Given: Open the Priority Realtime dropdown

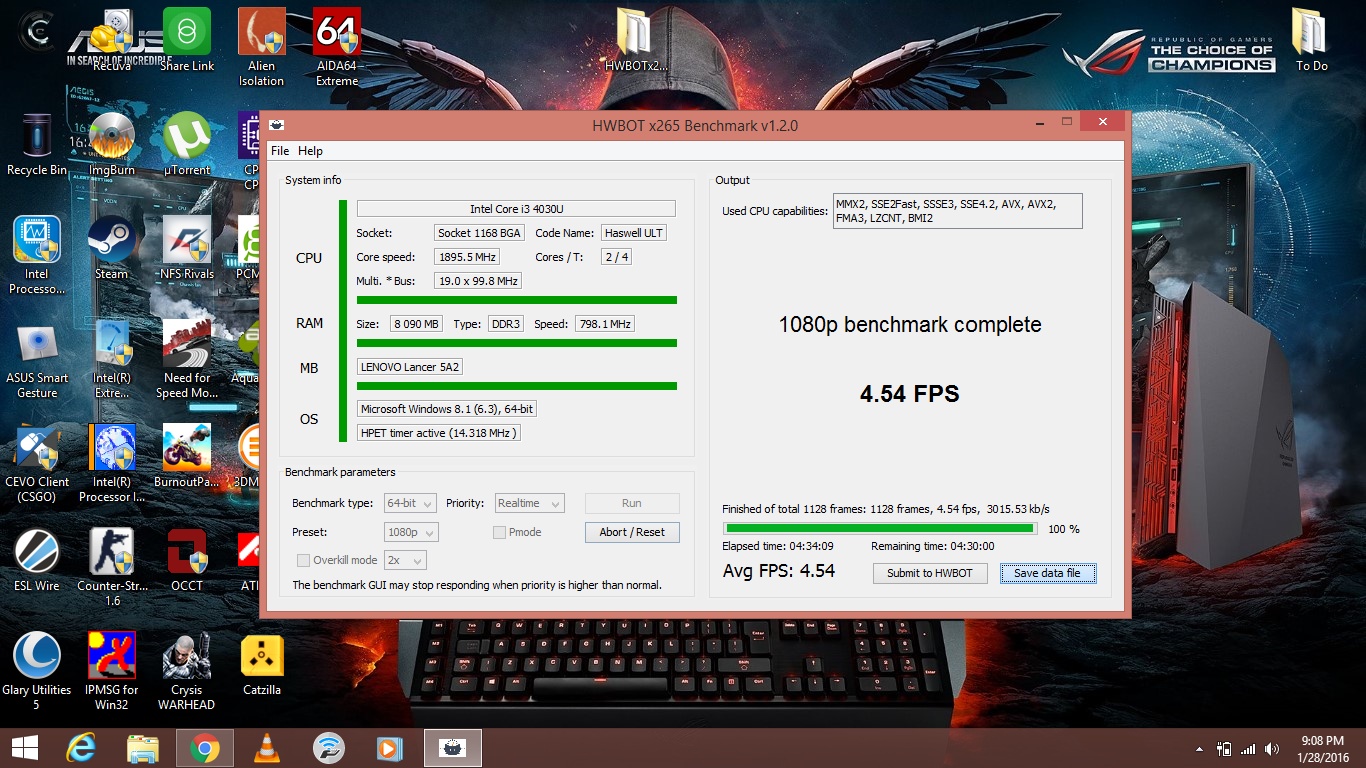Looking at the screenshot, I should [x=528, y=503].
